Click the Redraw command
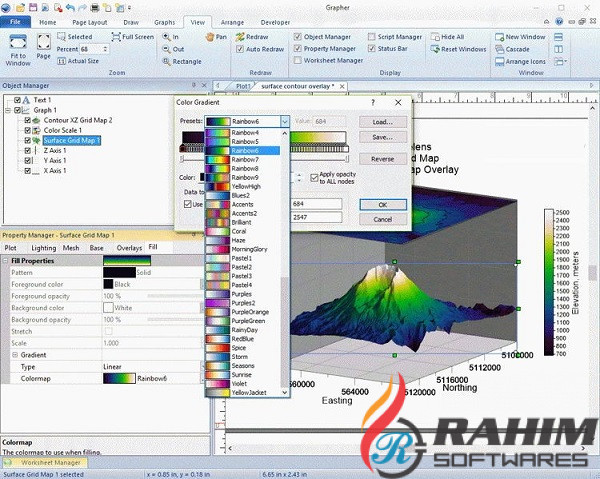Screen dimensions: 600x479 point(252,37)
